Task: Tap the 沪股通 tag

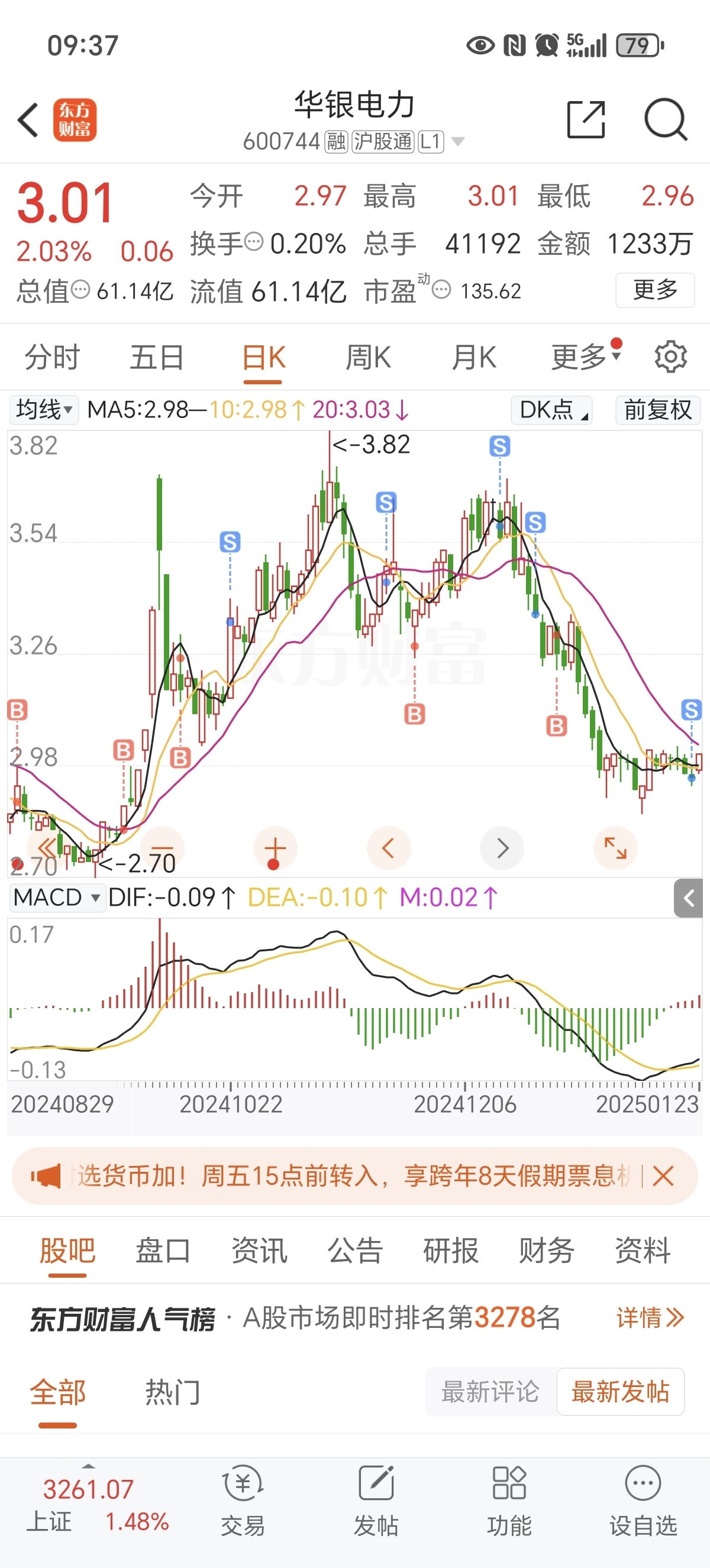Action: (x=383, y=141)
